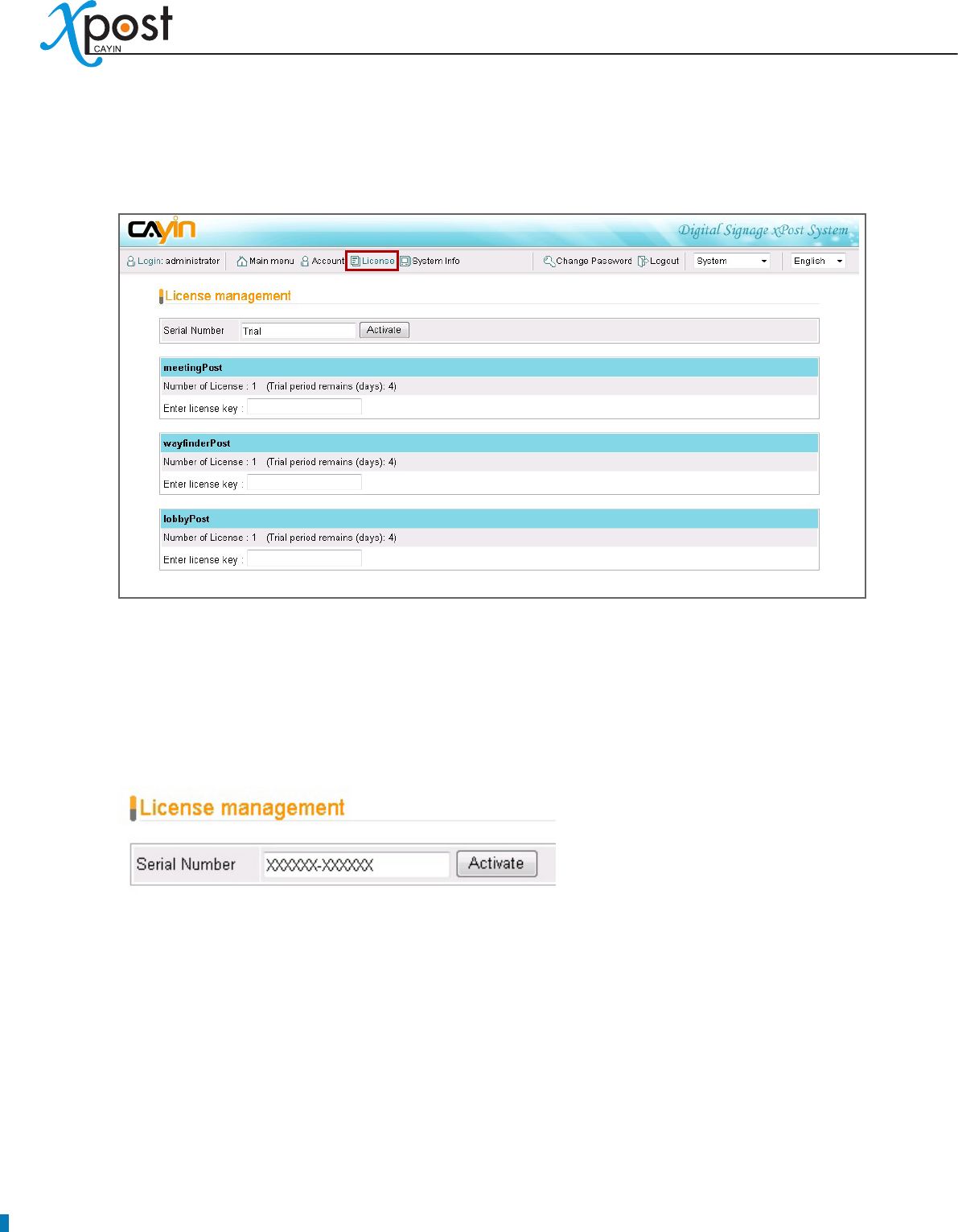The height and width of the screenshot is (1232, 958).
Task: Click the xPost CAYIN logo at page top
Action: tap(106, 34)
